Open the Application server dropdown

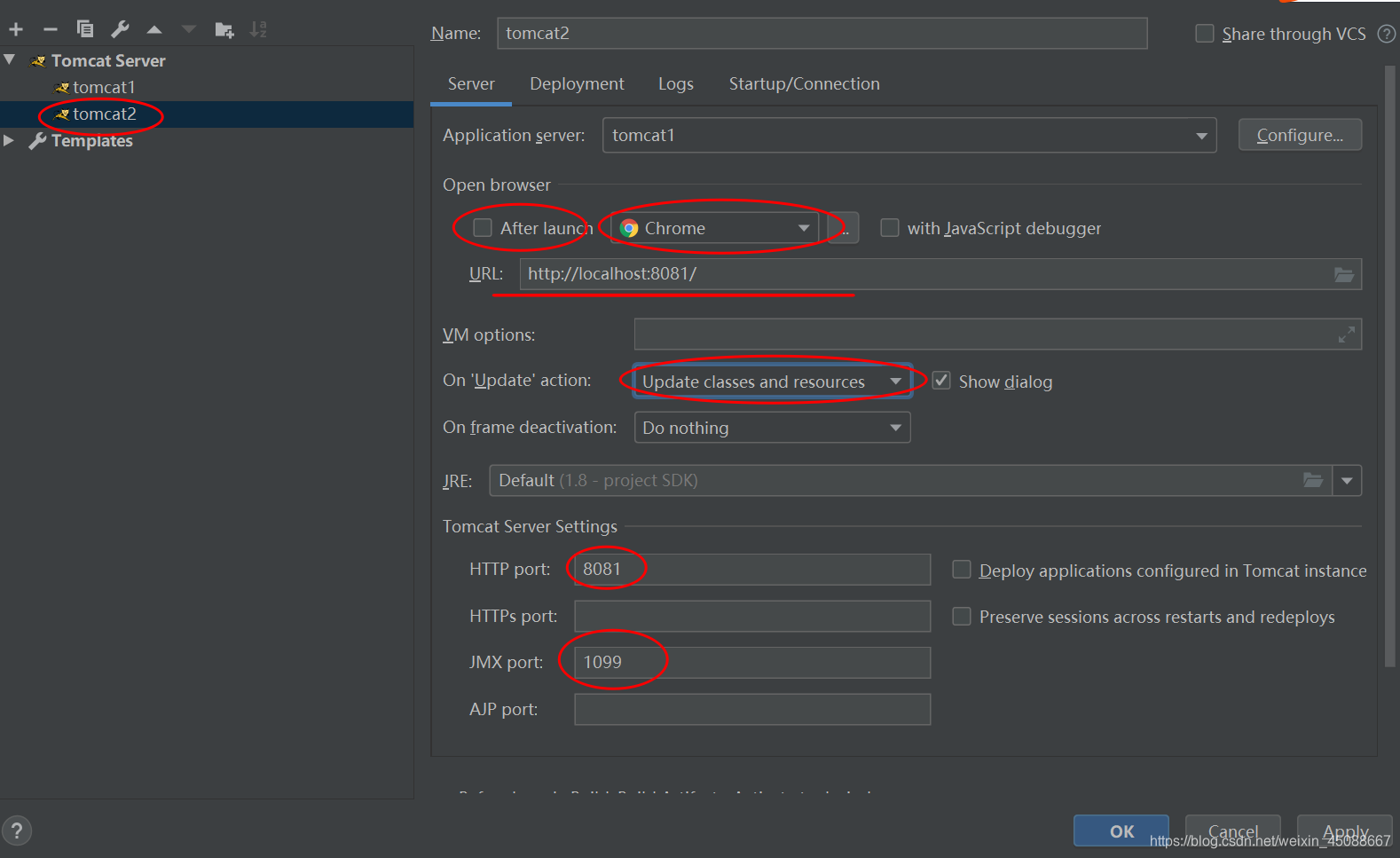(x=909, y=136)
